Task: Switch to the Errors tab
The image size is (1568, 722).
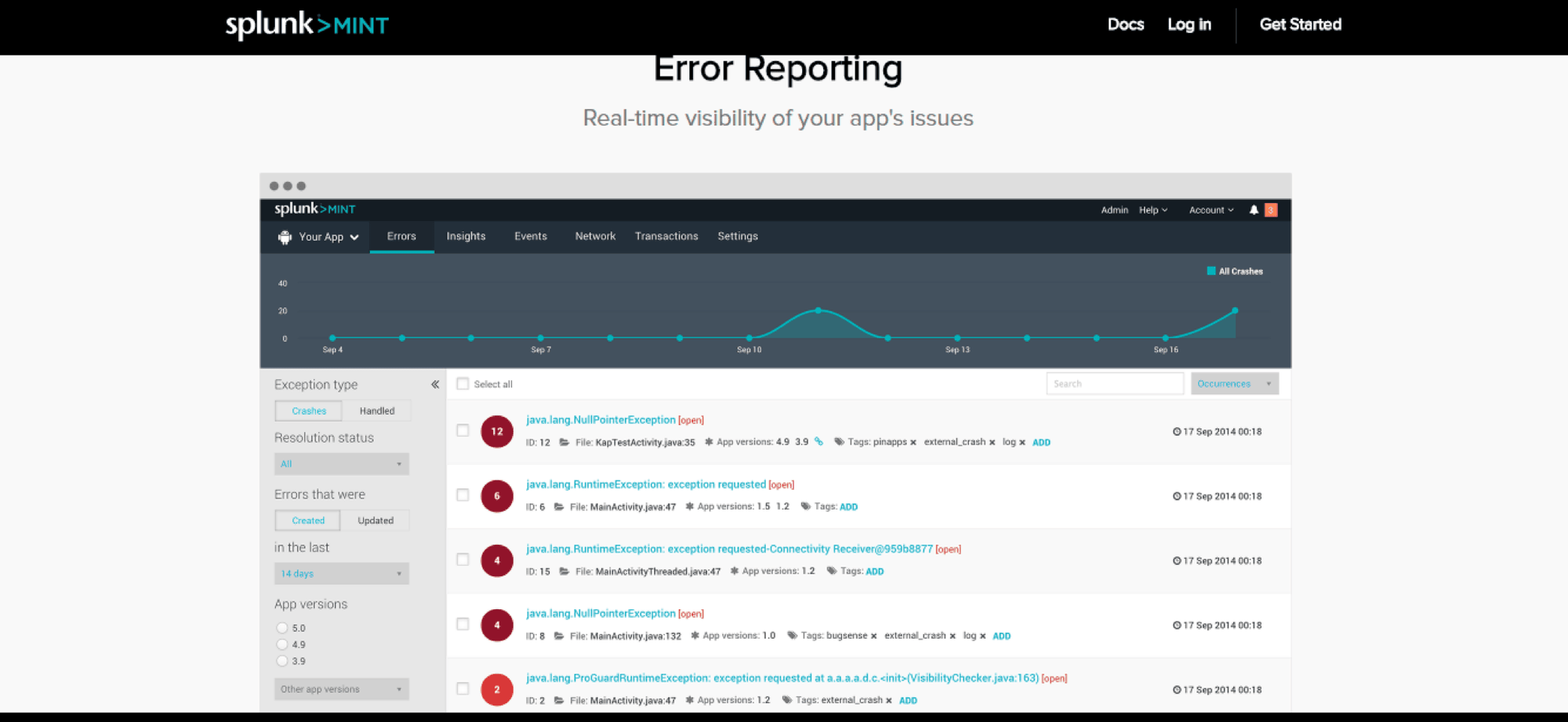Action: tap(401, 237)
